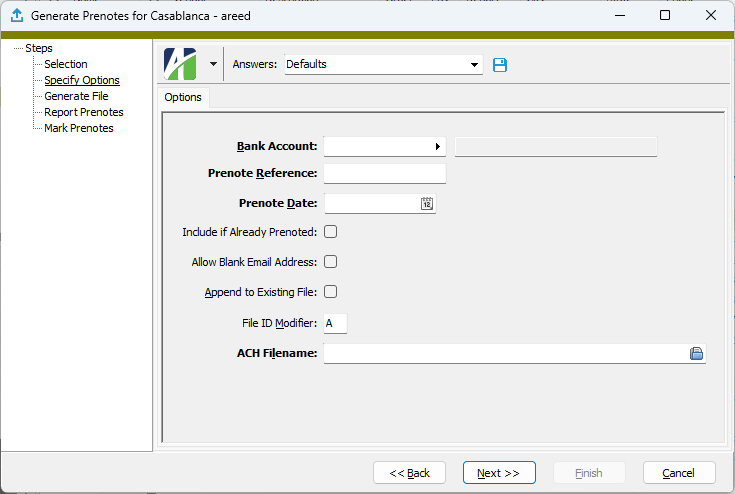
Task: Open the dropdown arrow beside the logo
Action: pyautogui.click(x=213, y=64)
